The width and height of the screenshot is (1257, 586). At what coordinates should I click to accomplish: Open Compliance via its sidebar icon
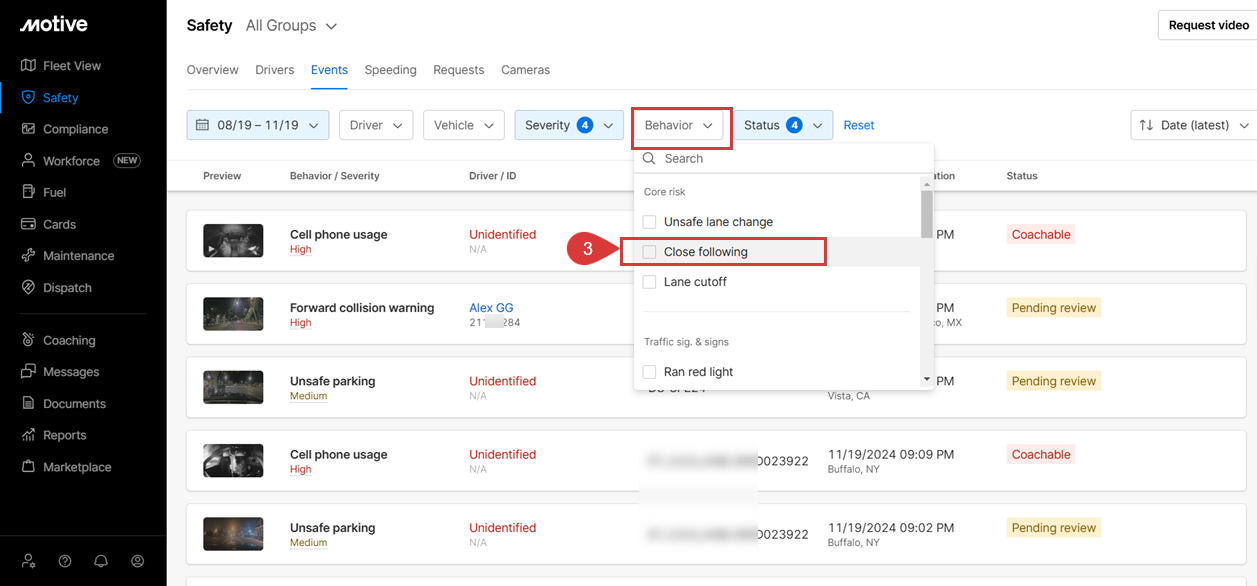pos(28,129)
